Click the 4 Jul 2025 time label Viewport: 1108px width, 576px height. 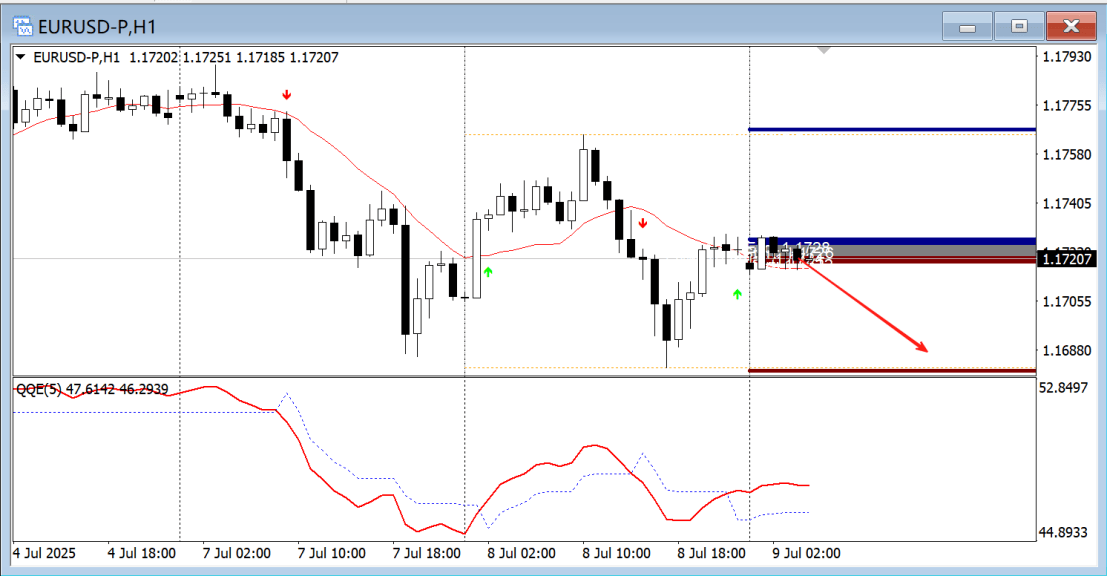44,553
